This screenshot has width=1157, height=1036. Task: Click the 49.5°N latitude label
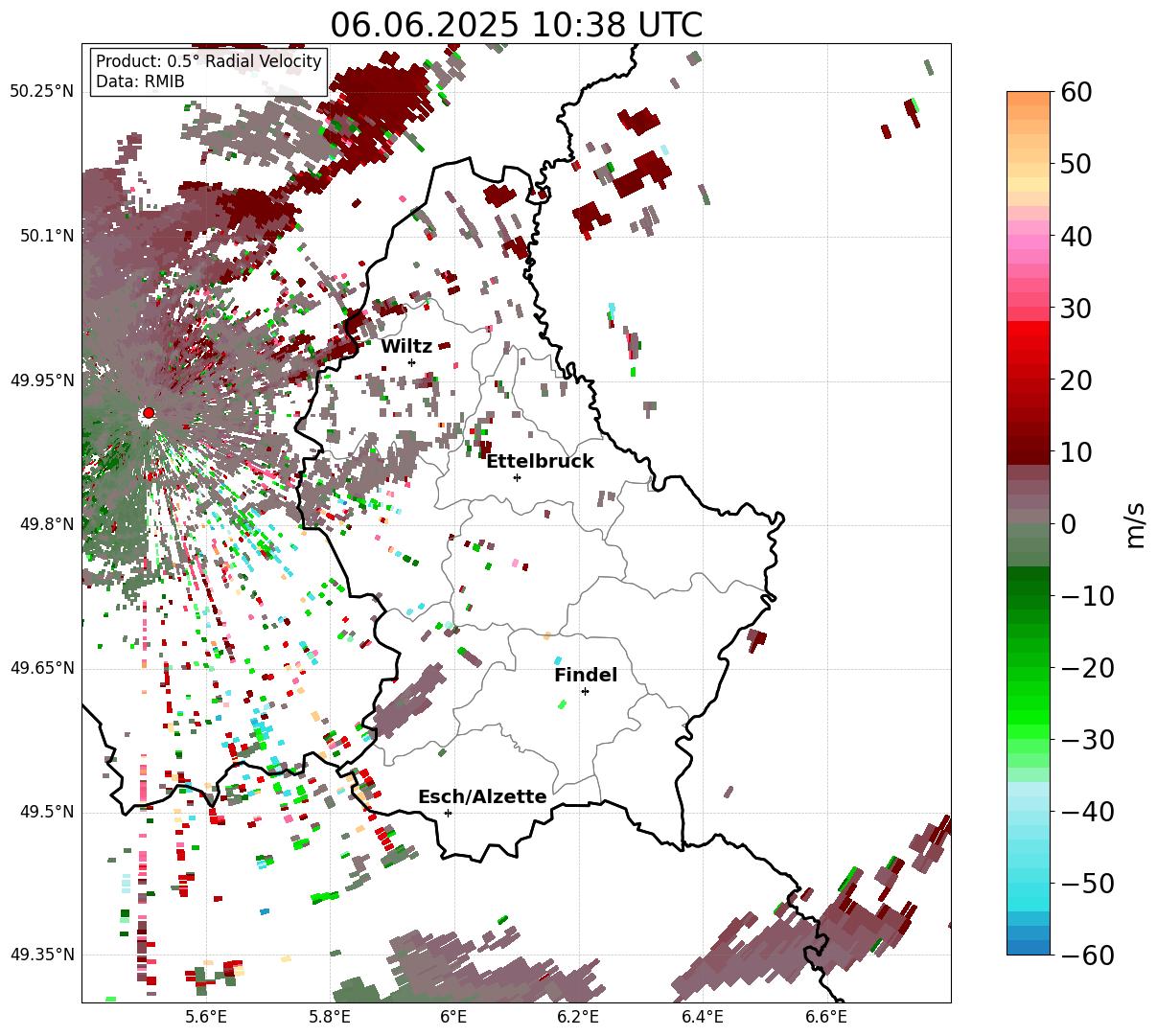(x=46, y=813)
